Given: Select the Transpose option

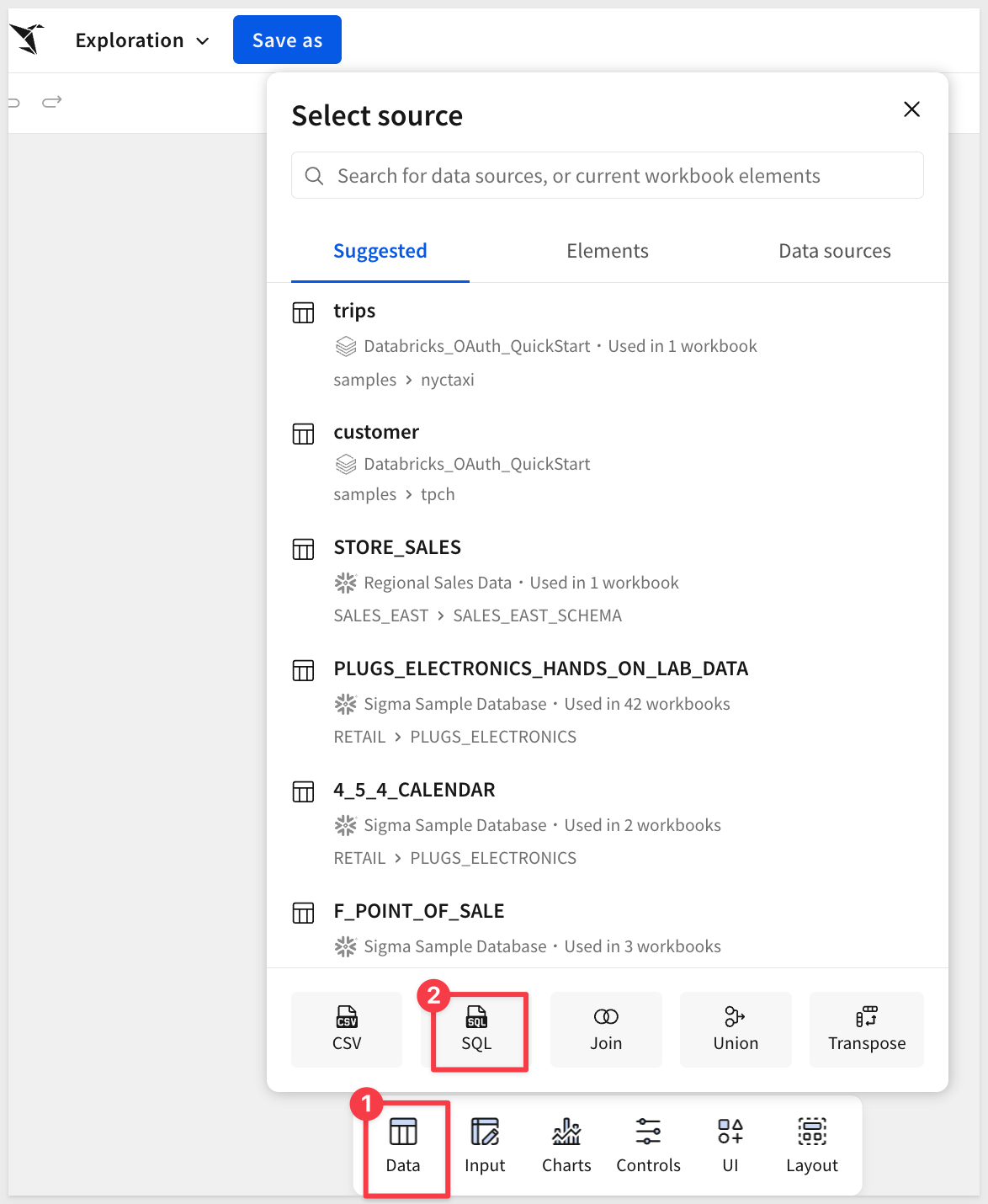Looking at the screenshot, I should pos(866,1030).
